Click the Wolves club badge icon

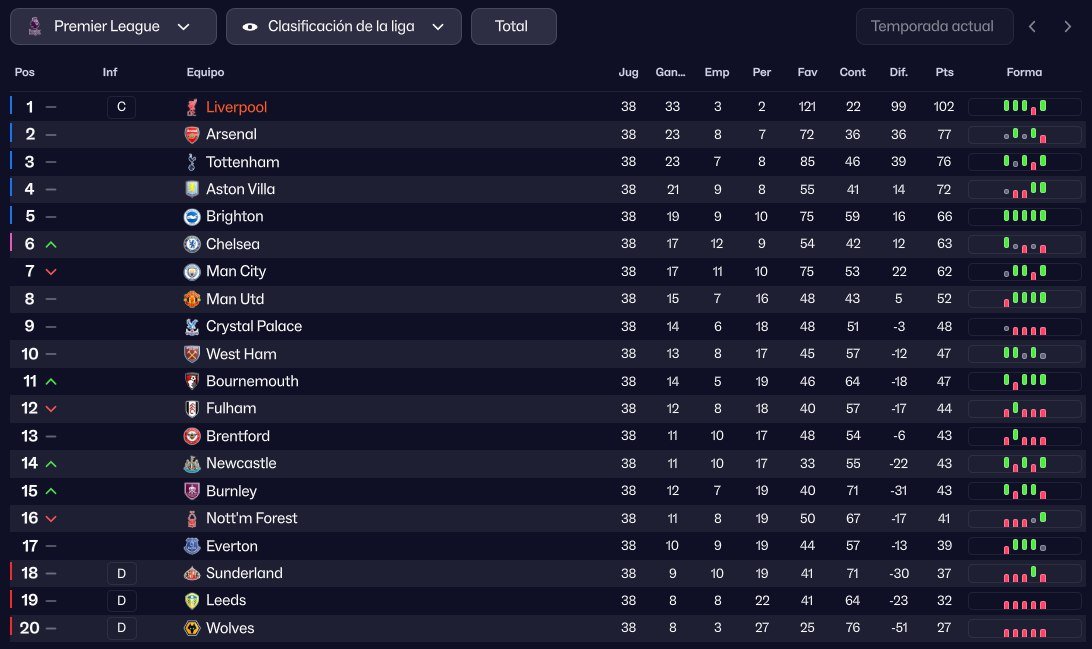(192, 628)
